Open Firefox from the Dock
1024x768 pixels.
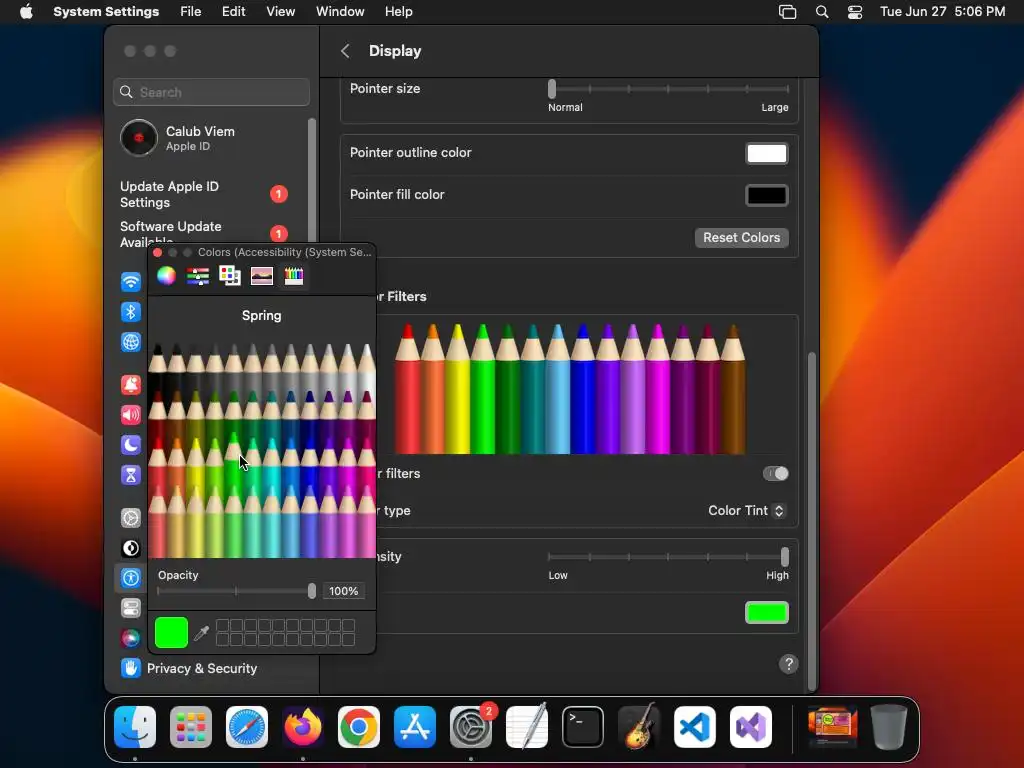[x=303, y=727]
